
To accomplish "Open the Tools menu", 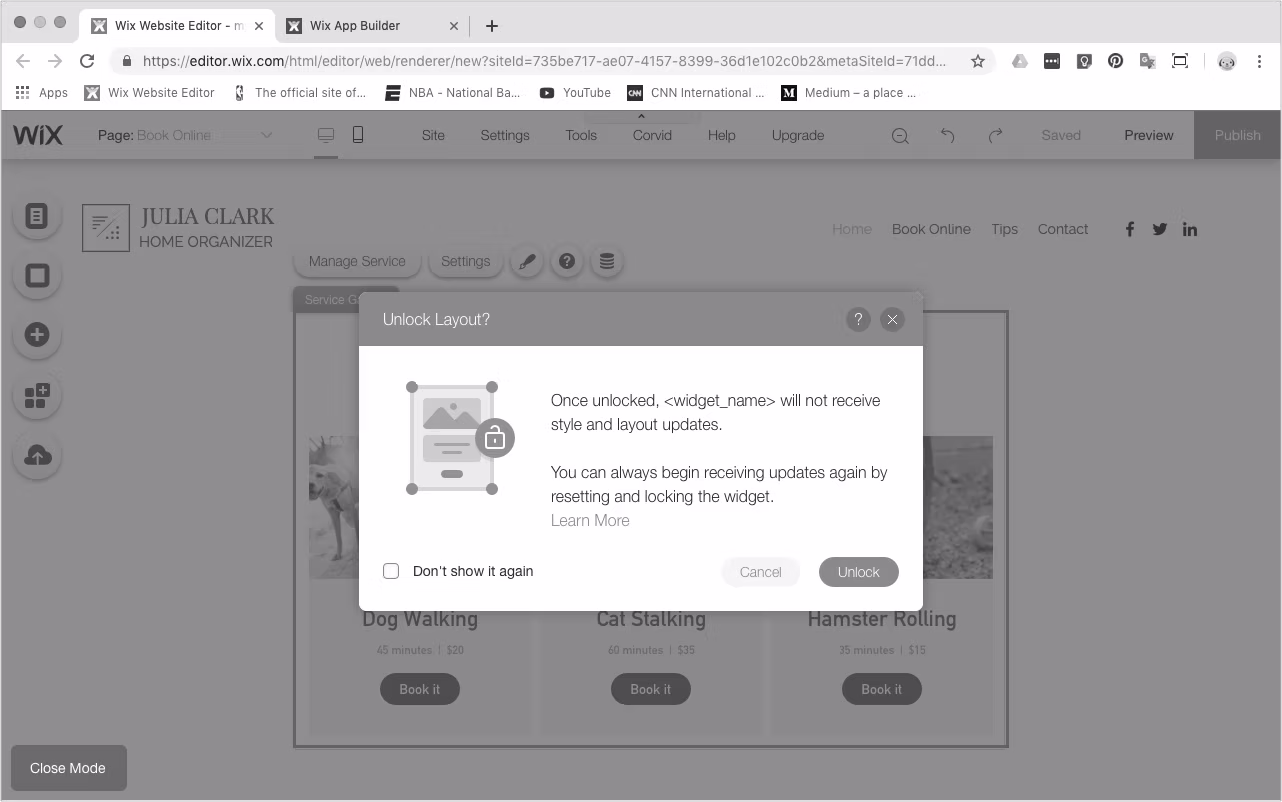I will click(x=581, y=135).
